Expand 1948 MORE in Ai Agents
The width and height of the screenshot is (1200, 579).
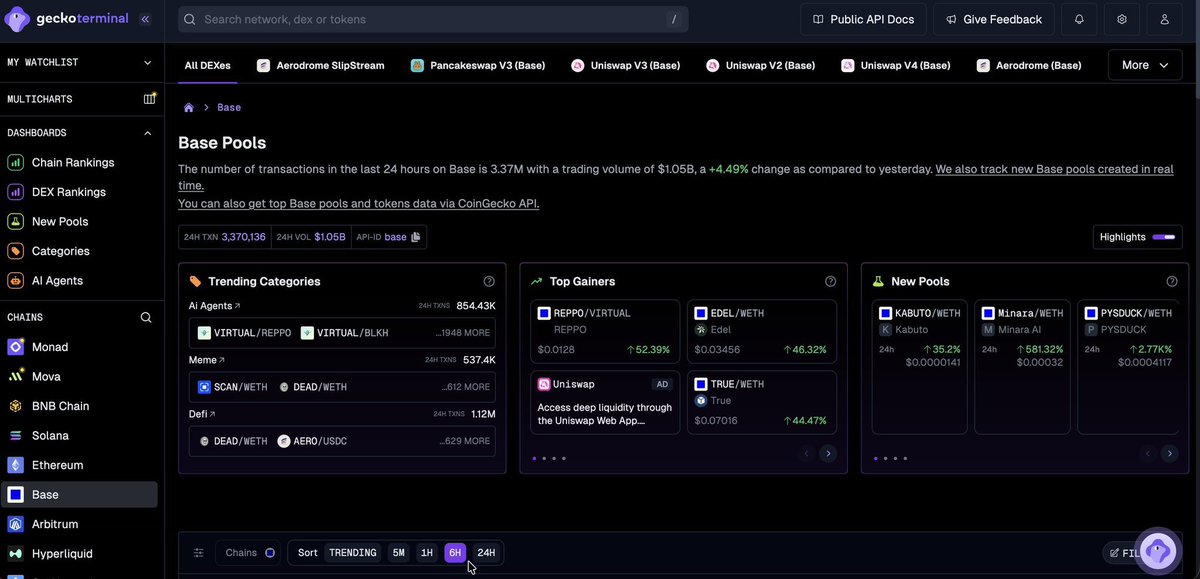(x=463, y=333)
